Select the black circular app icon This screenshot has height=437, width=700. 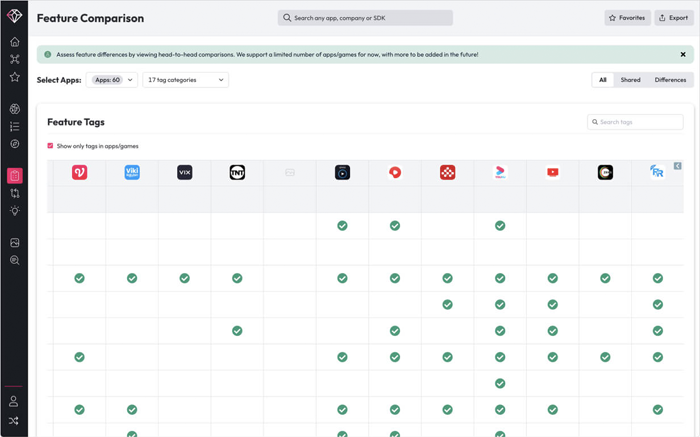point(605,172)
